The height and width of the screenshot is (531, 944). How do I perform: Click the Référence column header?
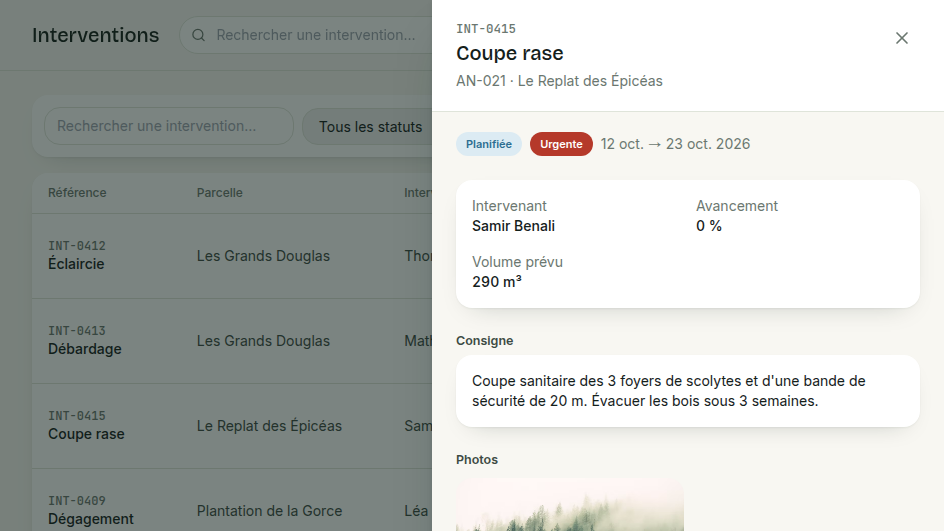click(77, 193)
